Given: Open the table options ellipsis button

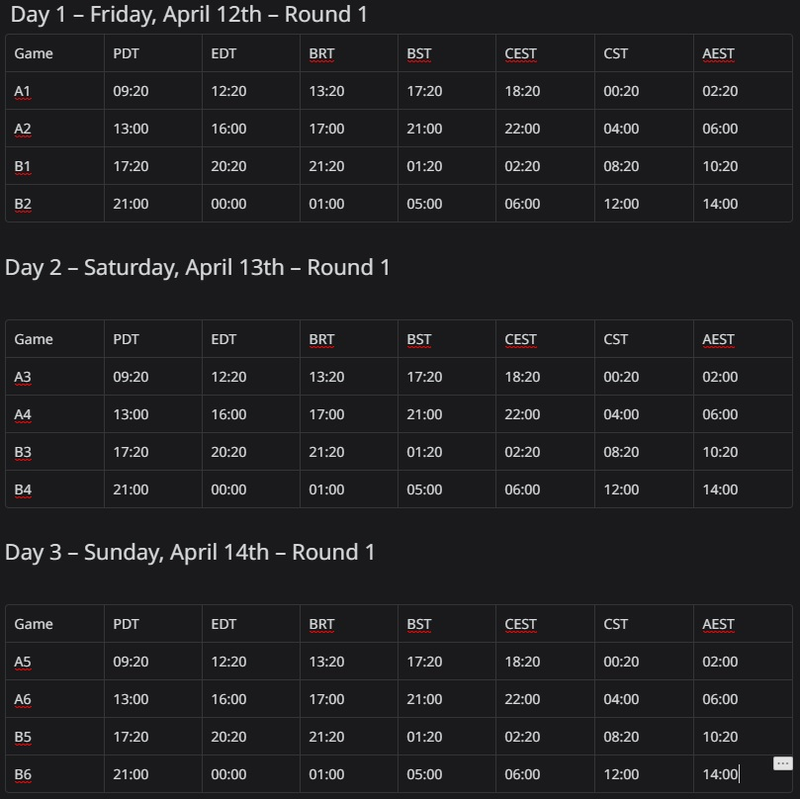Looking at the screenshot, I should coord(783,763).
